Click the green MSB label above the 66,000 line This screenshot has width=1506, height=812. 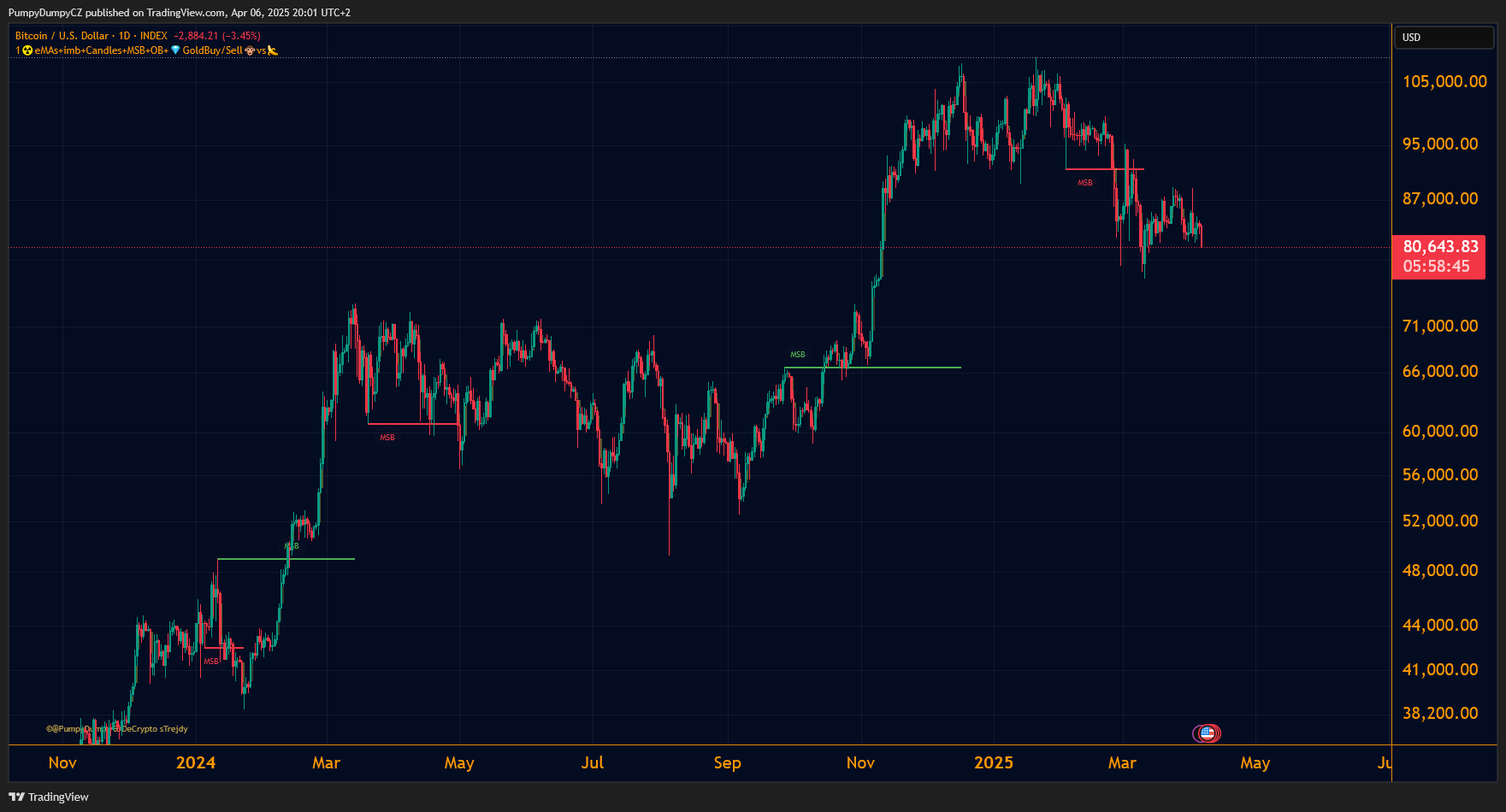click(798, 355)
